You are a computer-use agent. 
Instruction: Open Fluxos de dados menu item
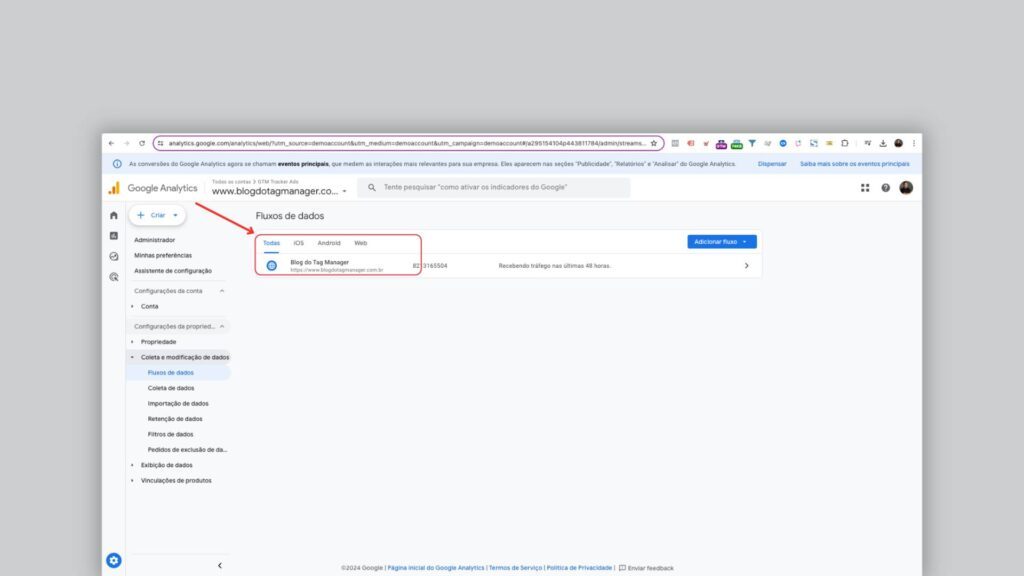170,373
